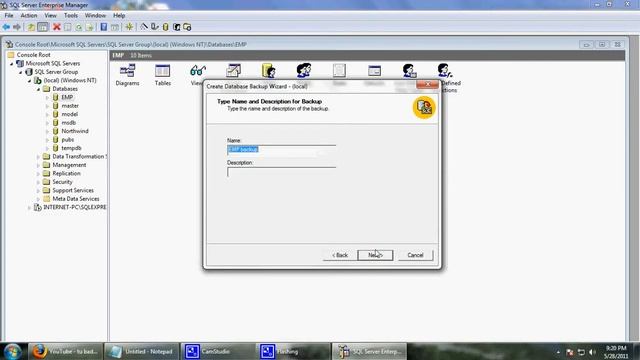This screenshot has height=360, width=640.
Task: Open the Action menu
Action: click(29, 16)
